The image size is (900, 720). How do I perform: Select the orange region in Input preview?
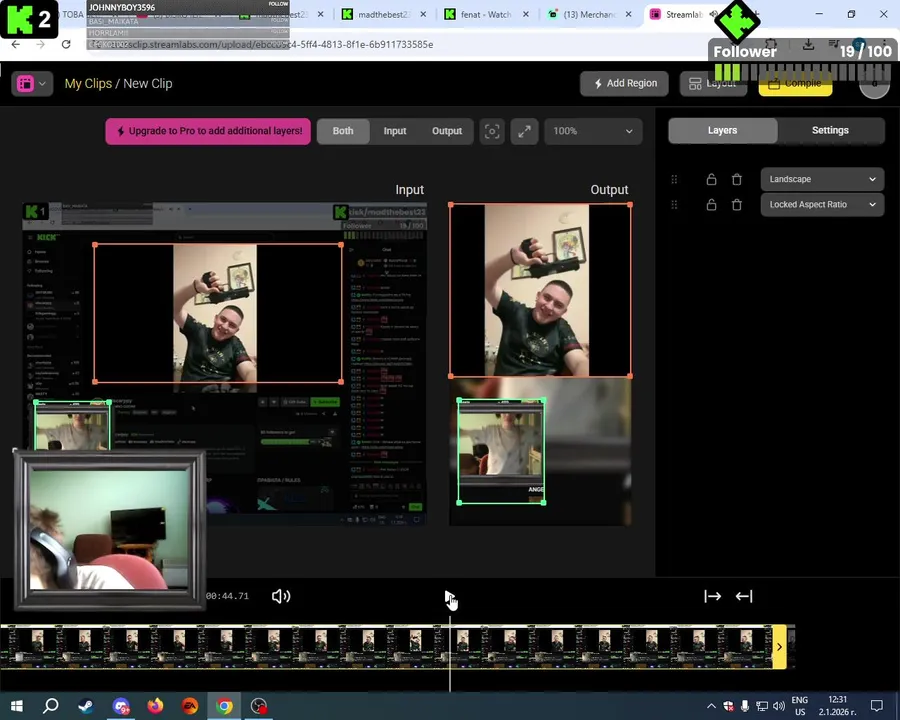(218, 313)
